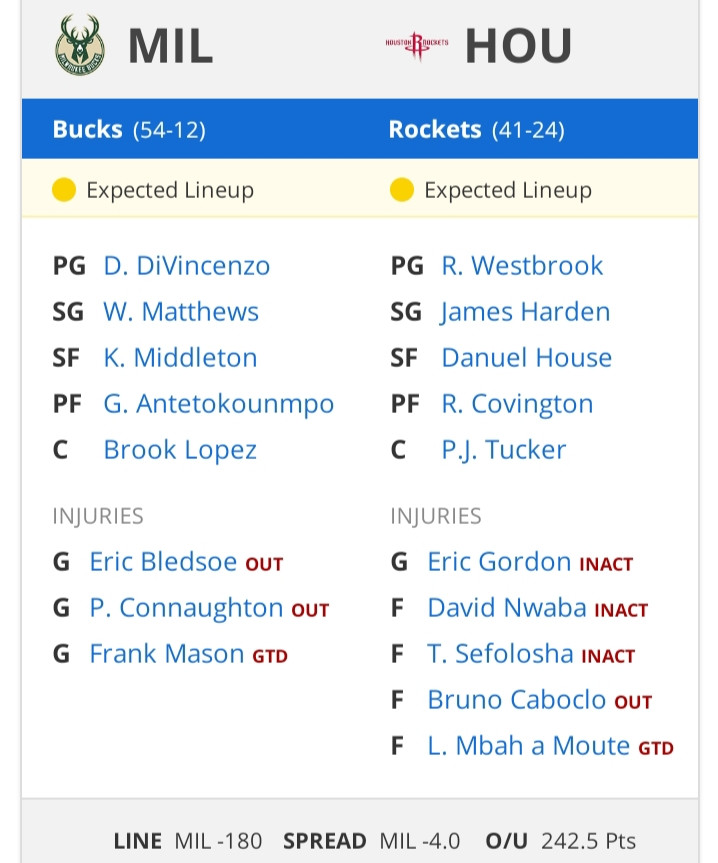This screenshot has width=718, height=863.
Task: Open P.J. Tucker player link
Action: (503, 450)
